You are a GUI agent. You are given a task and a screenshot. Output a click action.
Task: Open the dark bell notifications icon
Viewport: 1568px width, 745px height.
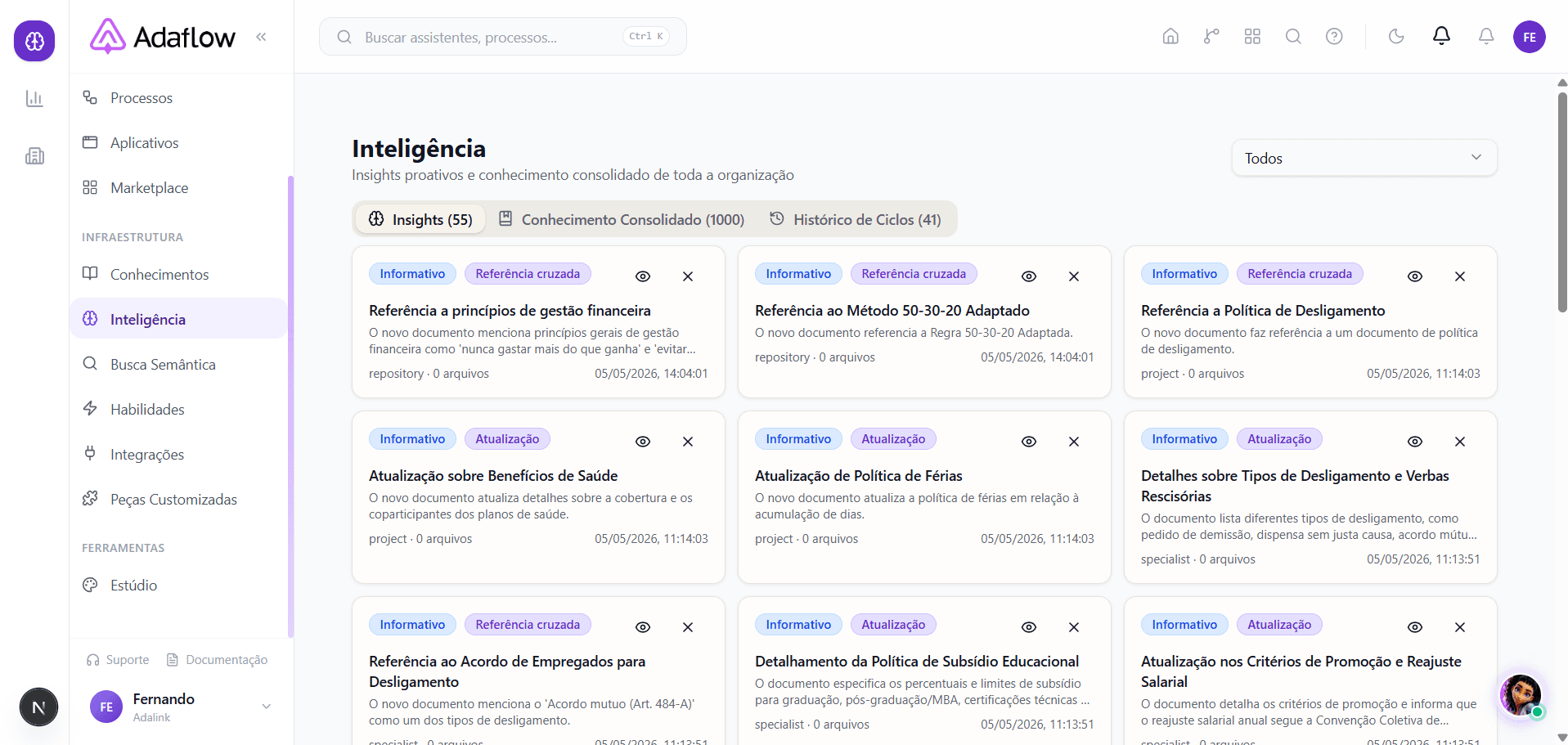pyautogui.click(x=1441, y=36)
